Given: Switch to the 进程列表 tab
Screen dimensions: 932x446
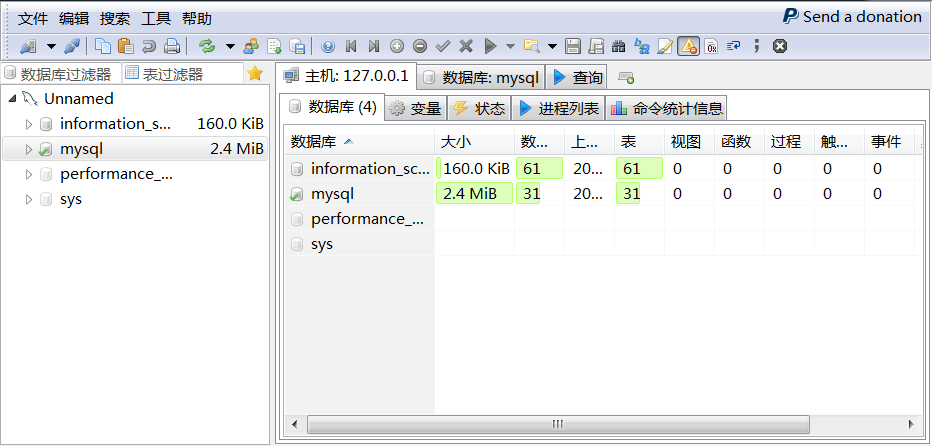Looking at the screenshot, I should point(558,108).
